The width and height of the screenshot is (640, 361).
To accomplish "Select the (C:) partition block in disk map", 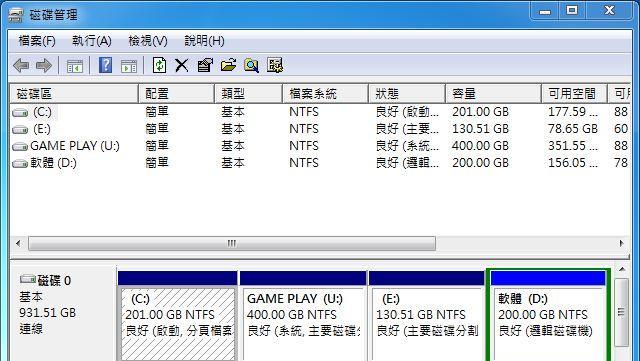I will pyautogui.click(x=178, y=316).
